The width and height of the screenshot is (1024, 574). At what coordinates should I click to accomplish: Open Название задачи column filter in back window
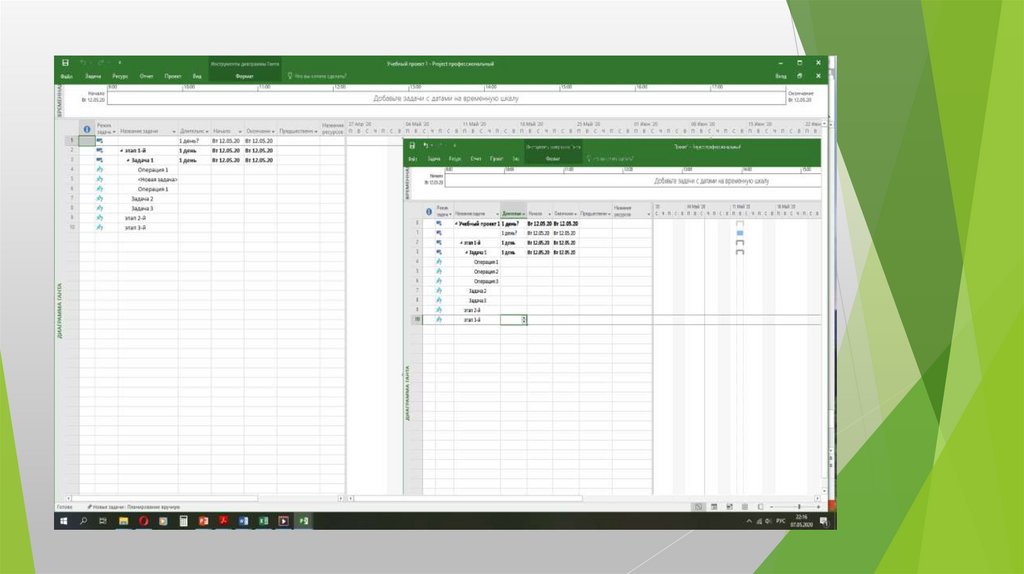174,131
